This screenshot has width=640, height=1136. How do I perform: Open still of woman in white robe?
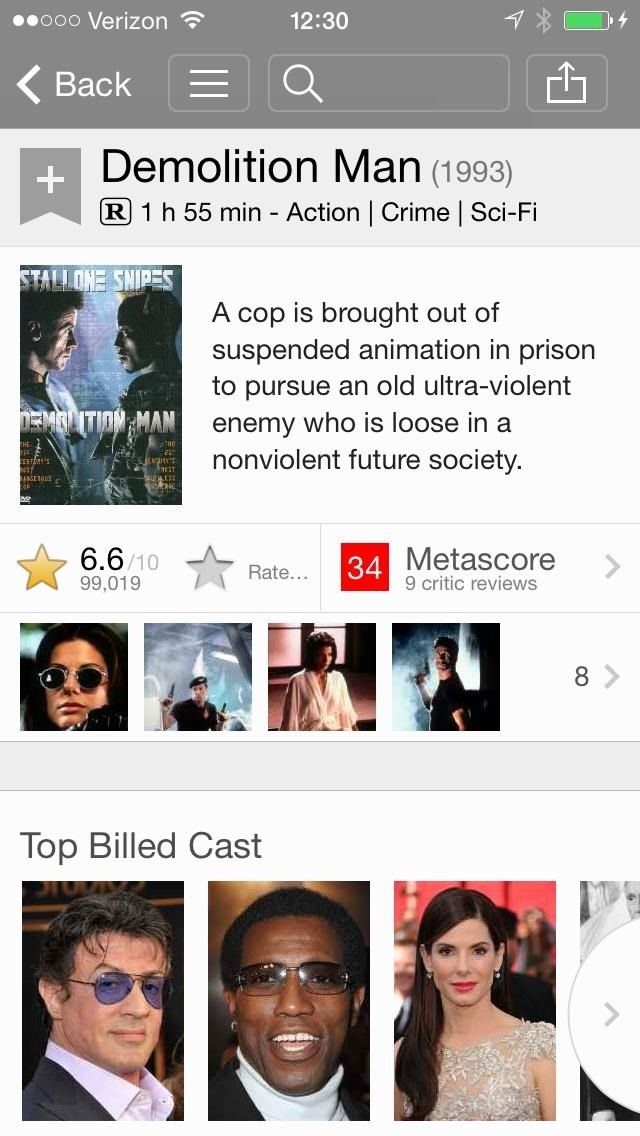click(x=322, y=677)
